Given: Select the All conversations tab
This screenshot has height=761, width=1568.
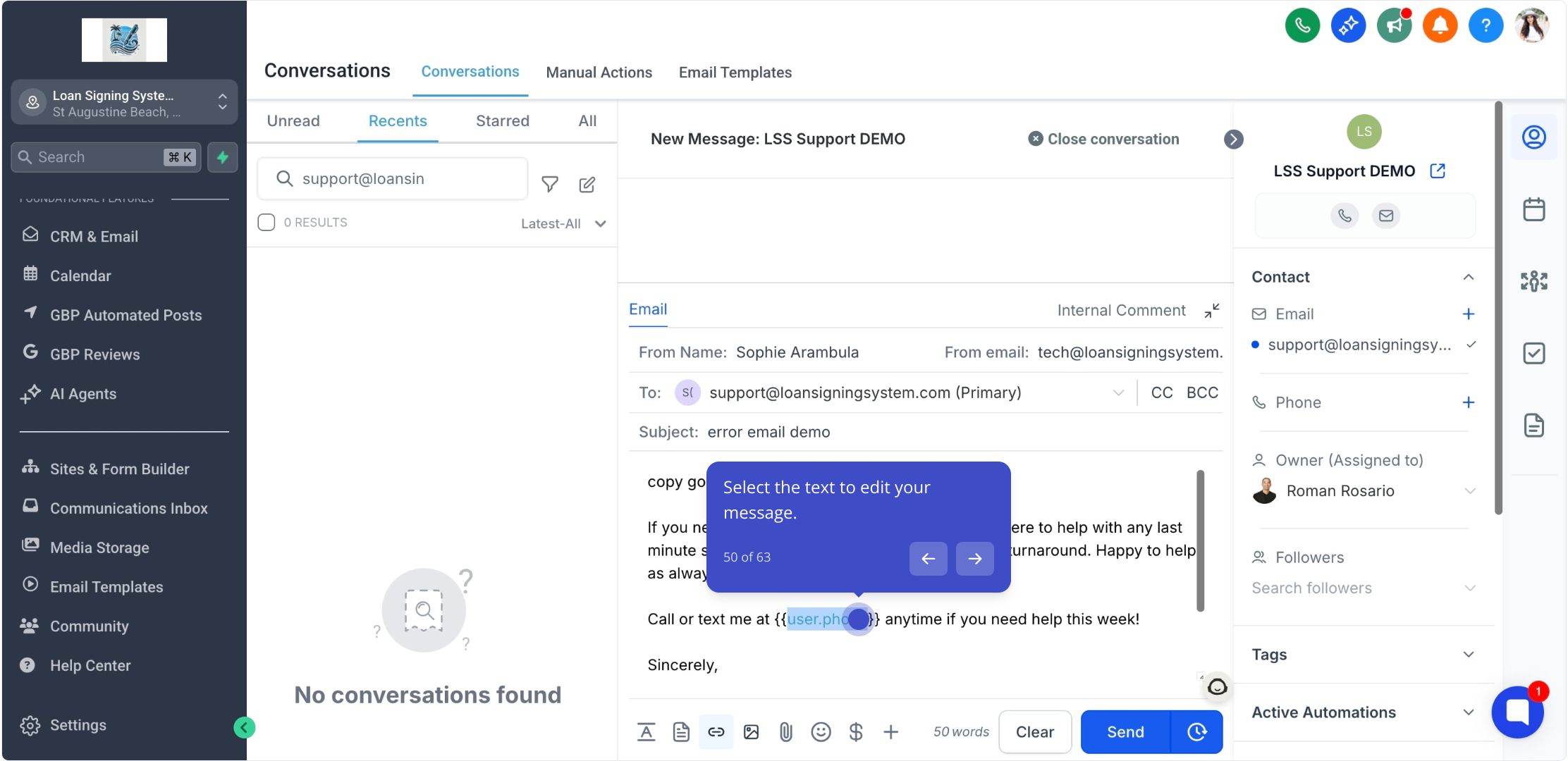Looking at the screenshot, I should point(587,121).
